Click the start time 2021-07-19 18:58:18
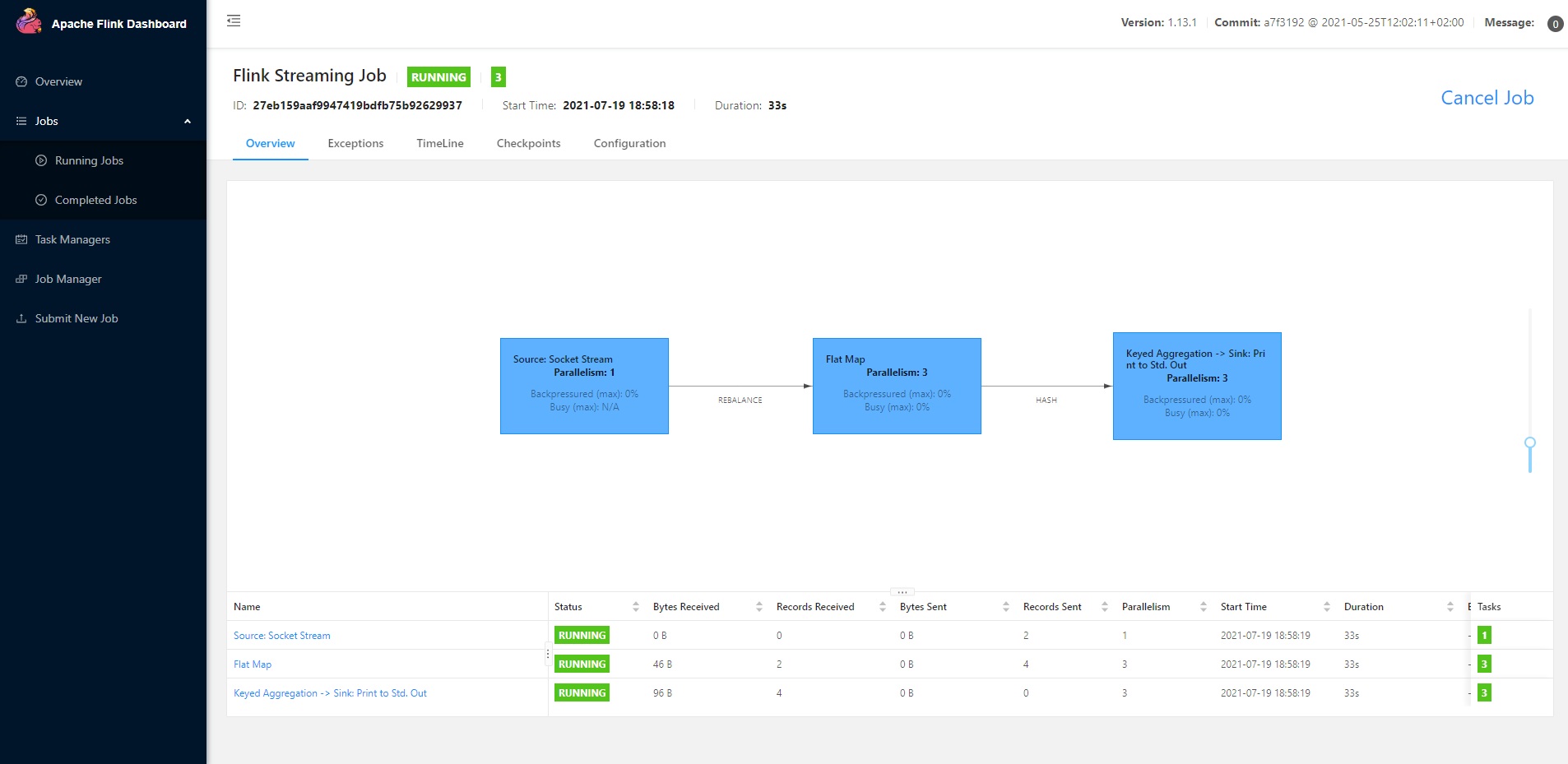 coord(619,105)
